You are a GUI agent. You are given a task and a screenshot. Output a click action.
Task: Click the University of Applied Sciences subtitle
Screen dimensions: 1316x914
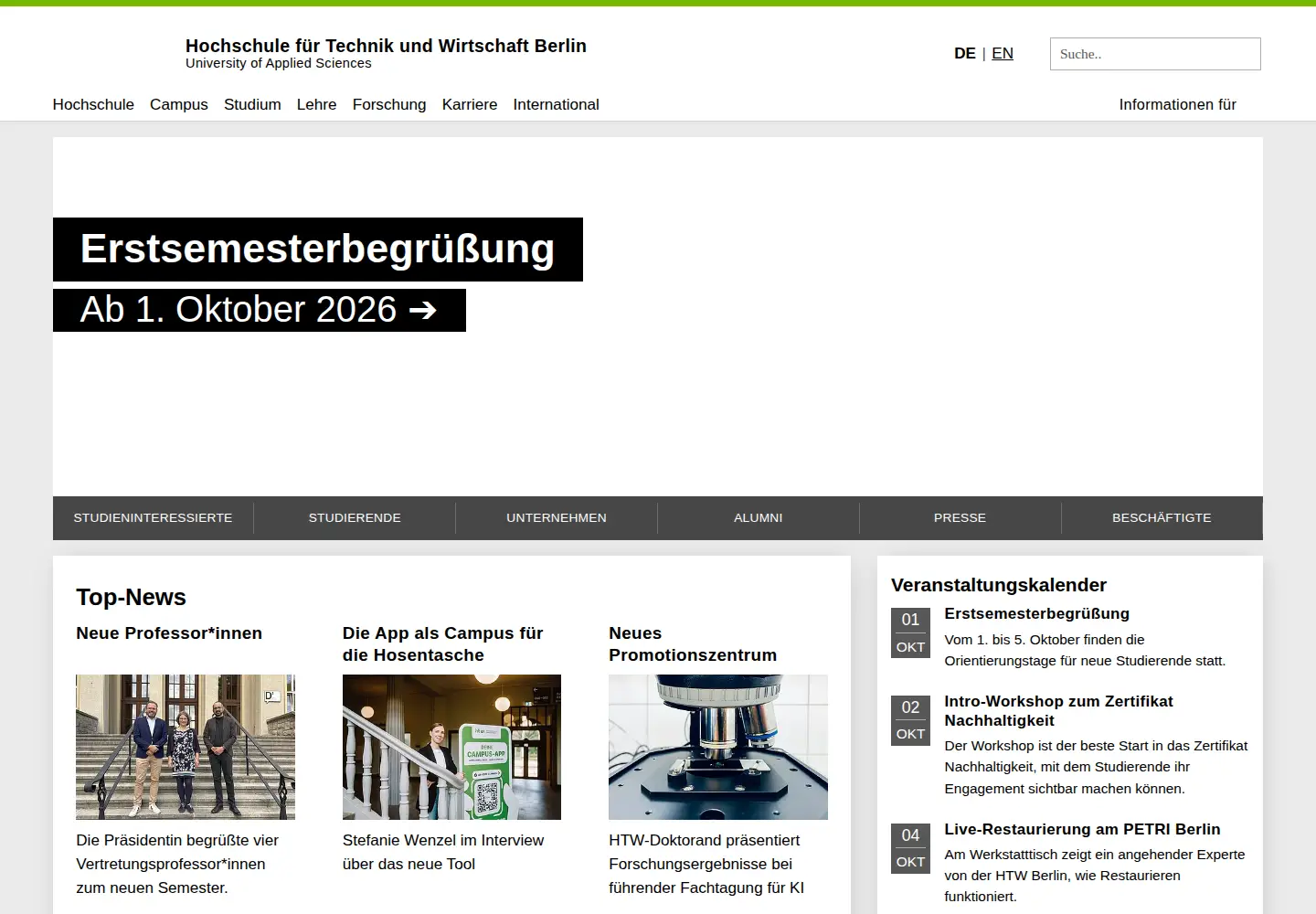pos(279,63)
